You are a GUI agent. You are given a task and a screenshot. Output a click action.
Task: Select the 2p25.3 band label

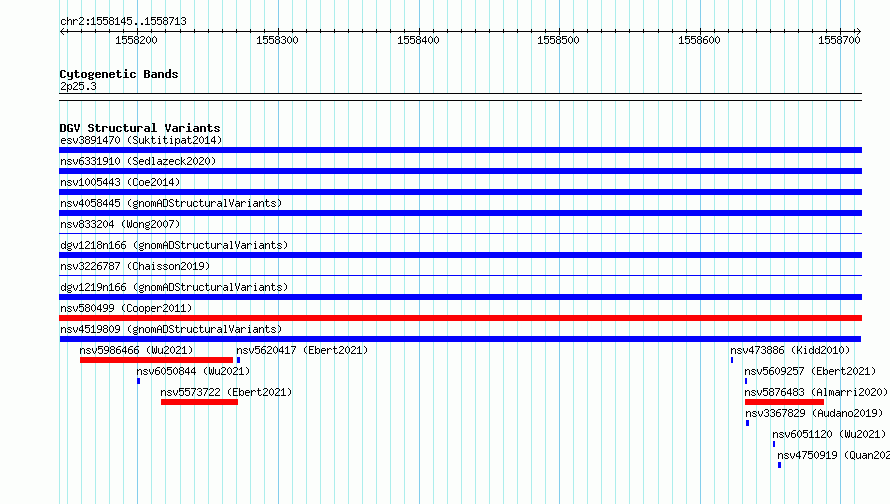point(78,86)
